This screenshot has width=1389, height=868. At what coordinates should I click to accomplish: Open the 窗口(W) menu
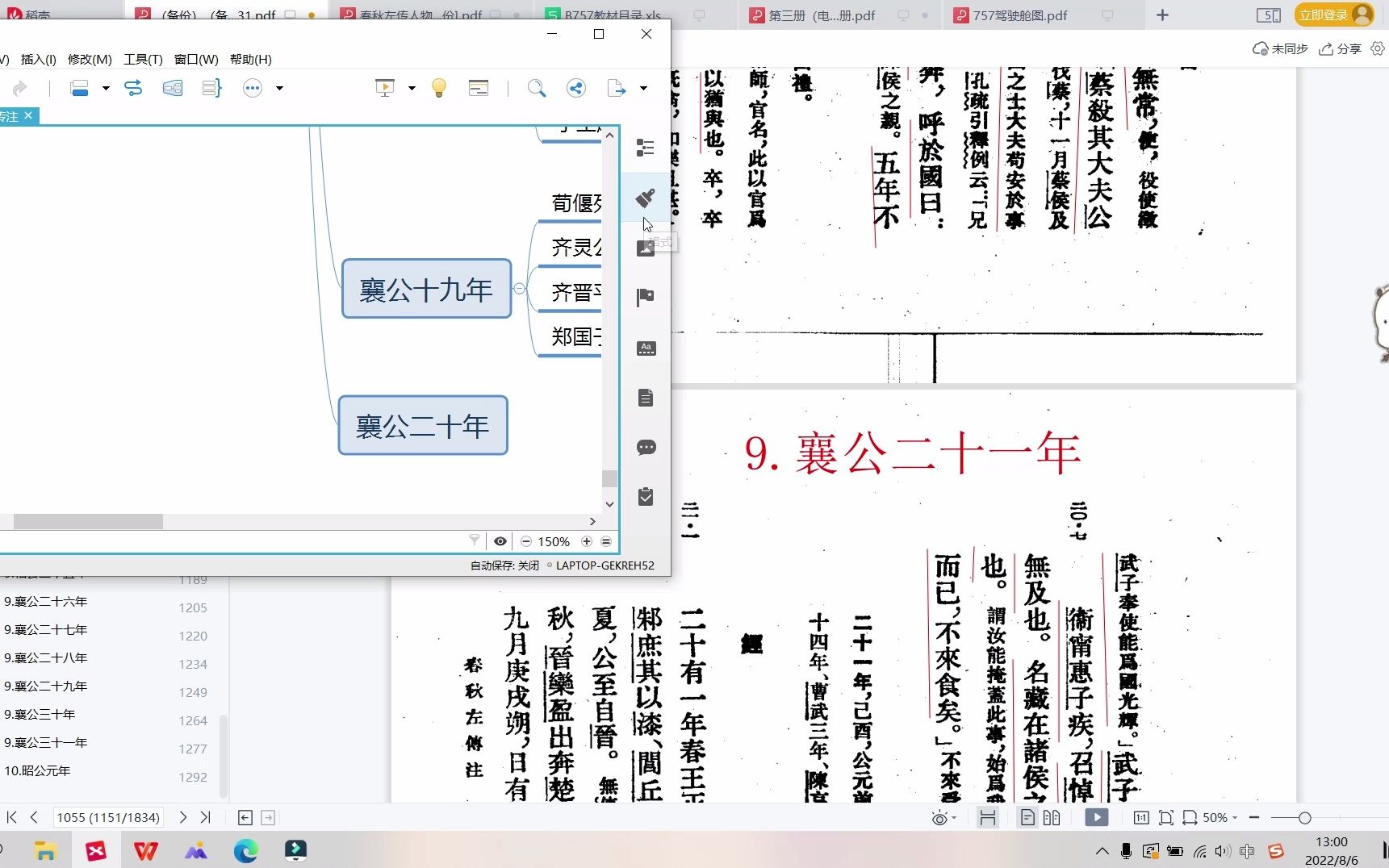click(x=196, y=59)
